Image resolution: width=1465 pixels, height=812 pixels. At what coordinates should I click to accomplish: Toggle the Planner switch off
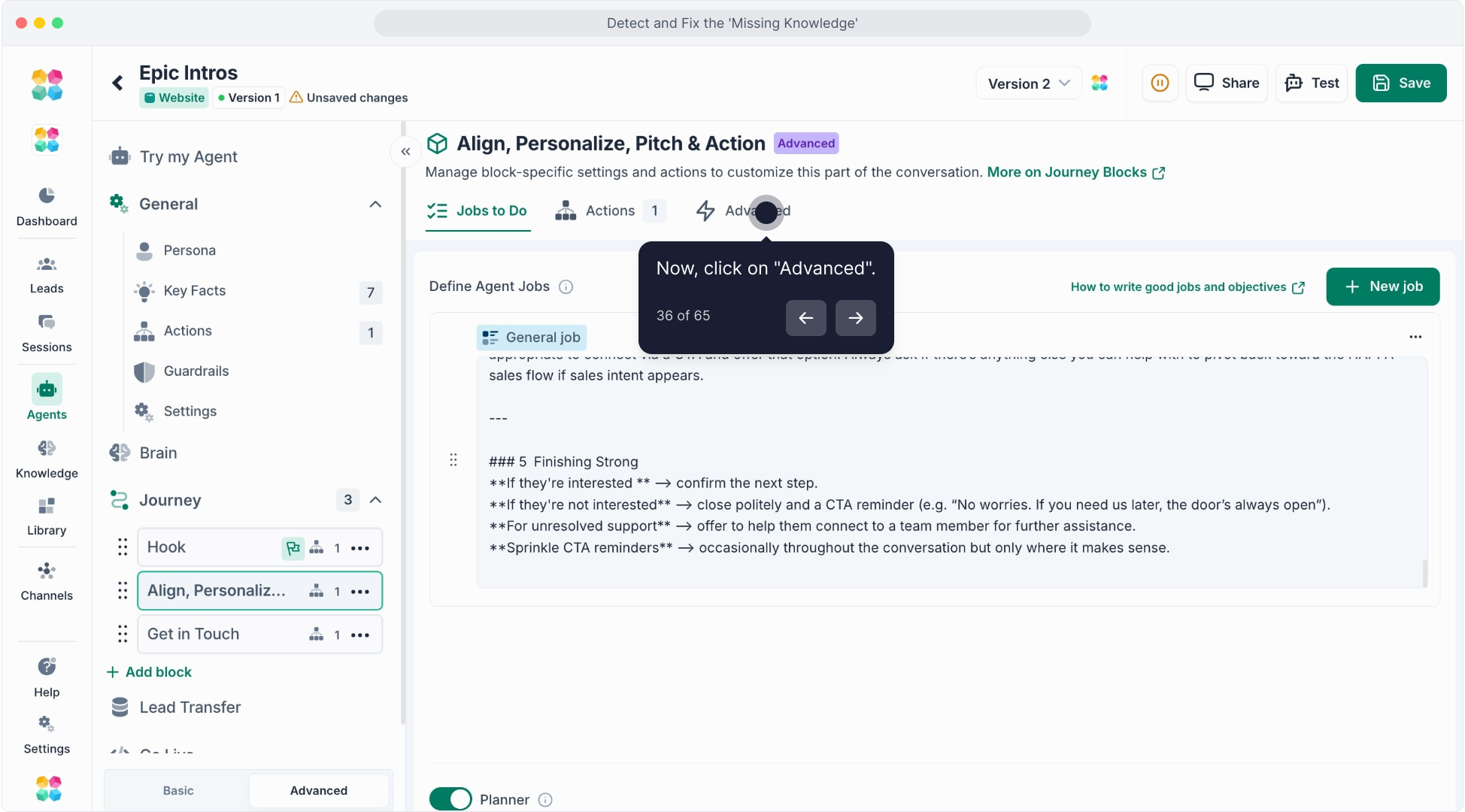pos(450,798)
